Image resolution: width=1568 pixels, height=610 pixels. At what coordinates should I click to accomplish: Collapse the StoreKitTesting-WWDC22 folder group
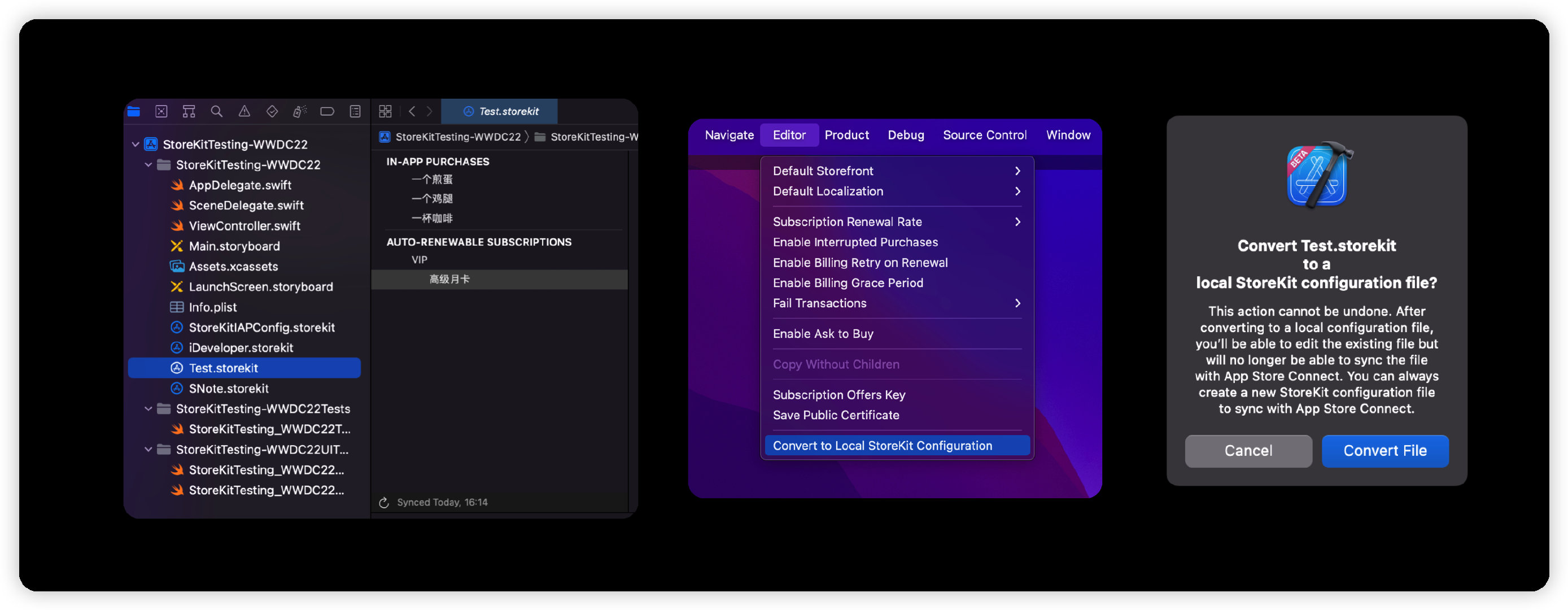(148, 164)
